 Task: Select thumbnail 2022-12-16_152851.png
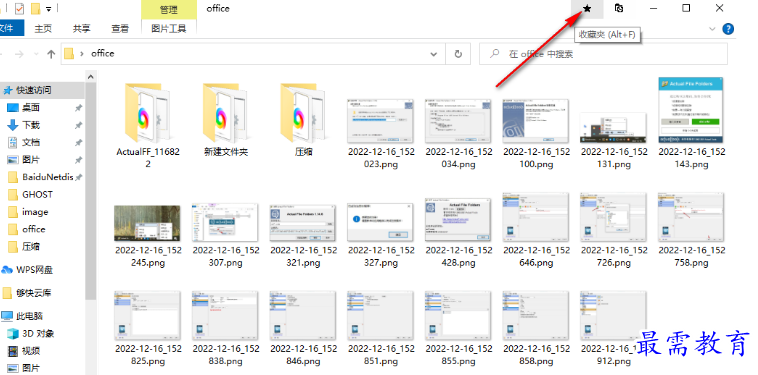(x=381, y=329)
